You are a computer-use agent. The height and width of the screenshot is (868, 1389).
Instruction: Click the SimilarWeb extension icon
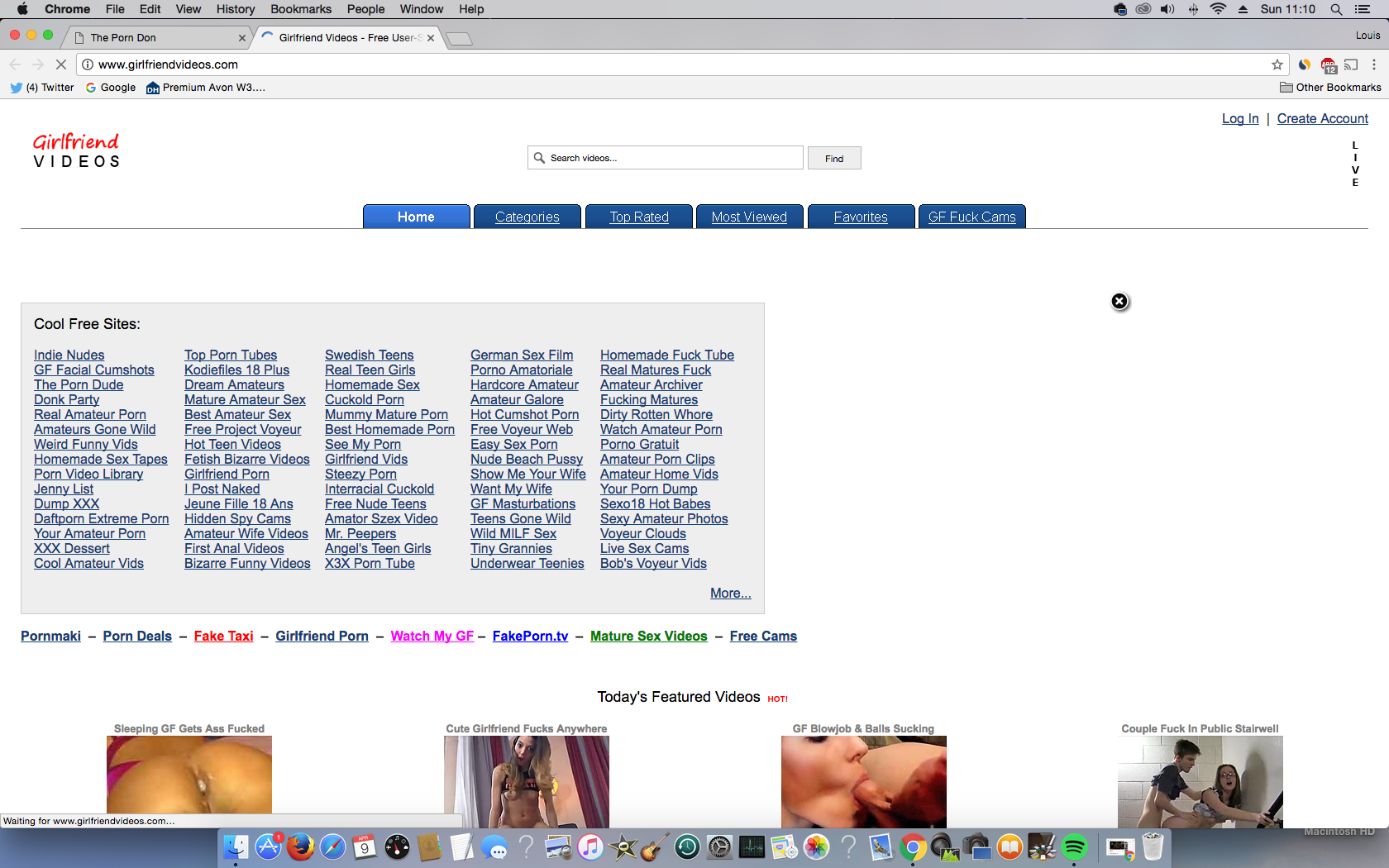[1305, 64]
